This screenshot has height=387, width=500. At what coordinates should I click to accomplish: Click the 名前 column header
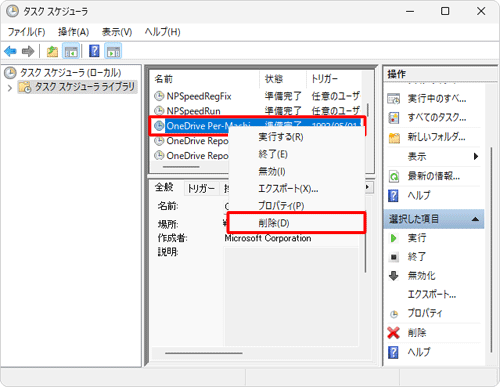(x=205, y=79)
